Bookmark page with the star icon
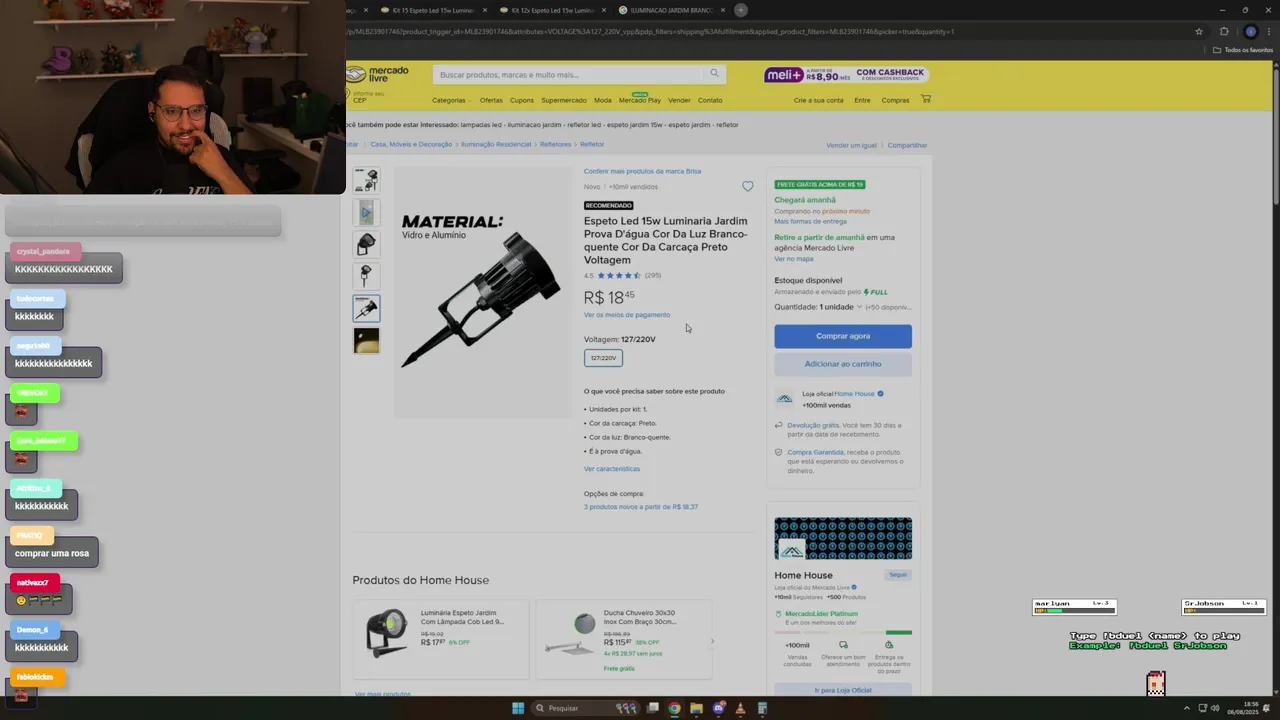The image size is (1280, 720). pos(1198,31)
